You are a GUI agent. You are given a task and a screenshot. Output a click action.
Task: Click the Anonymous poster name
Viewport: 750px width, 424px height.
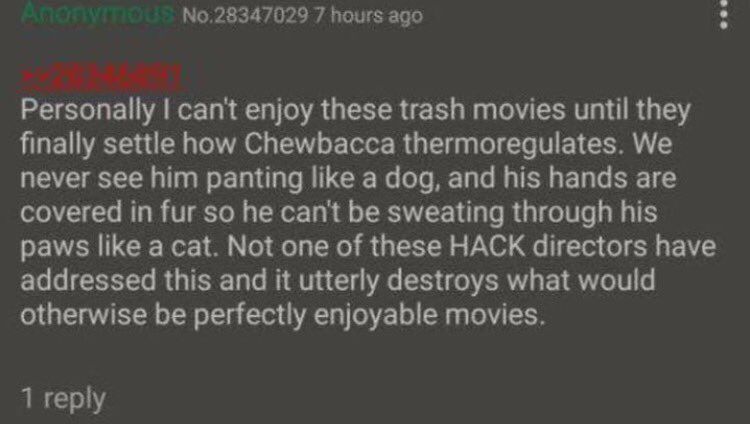pyautogui.click(x=98, y=13)
